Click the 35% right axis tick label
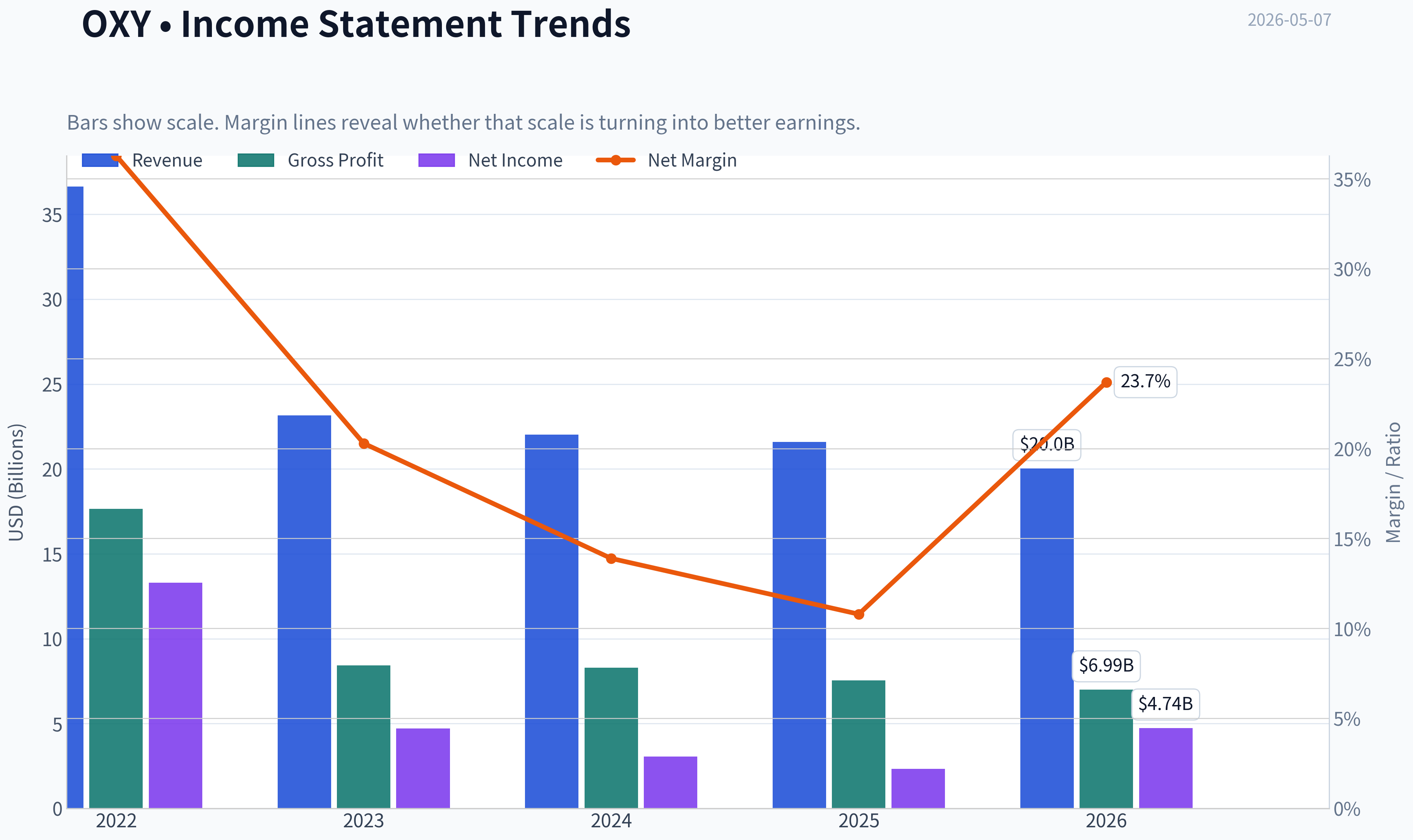Viewport: 1413px width, 840px height. tap(1352, 180)
